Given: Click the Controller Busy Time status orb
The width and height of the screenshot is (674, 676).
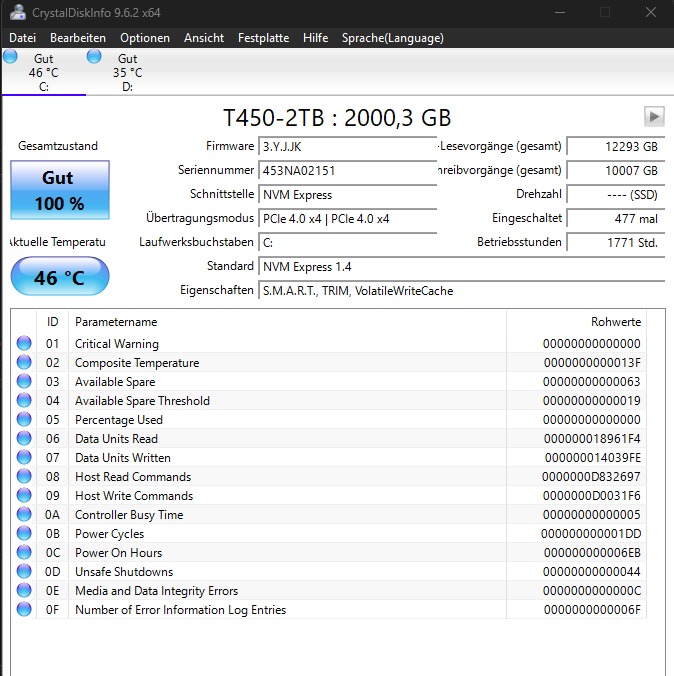Looking at the screenshot, I should [24, 514].
